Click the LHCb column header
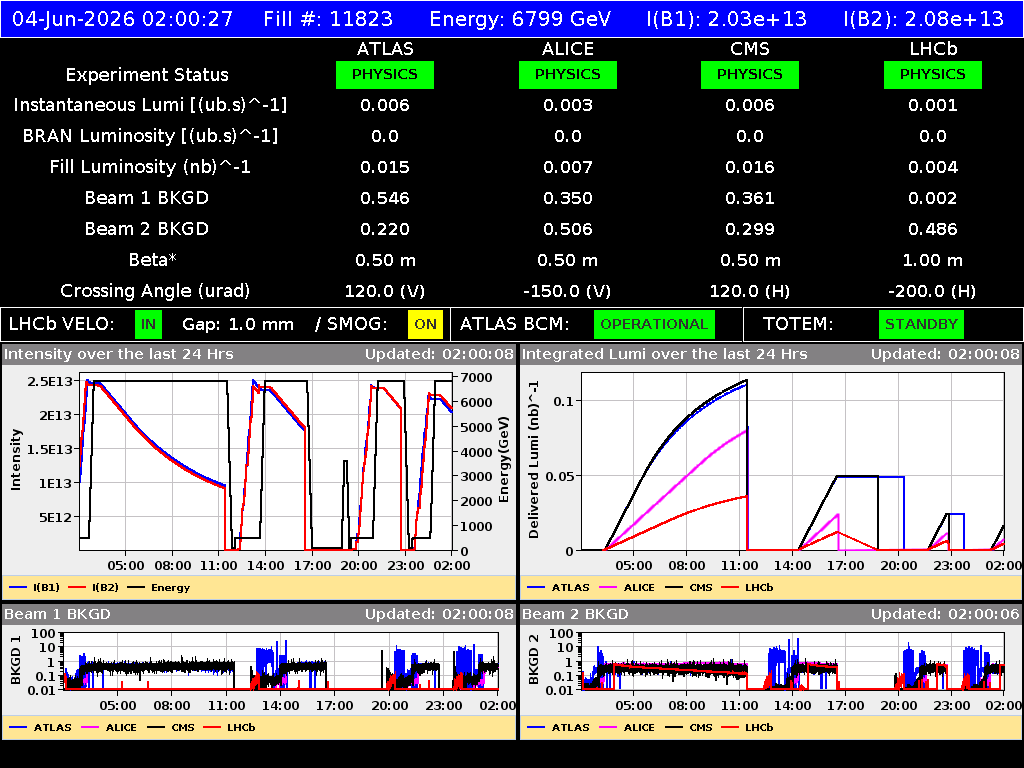This screenshot has height=768, width=1024. point(933,49)
